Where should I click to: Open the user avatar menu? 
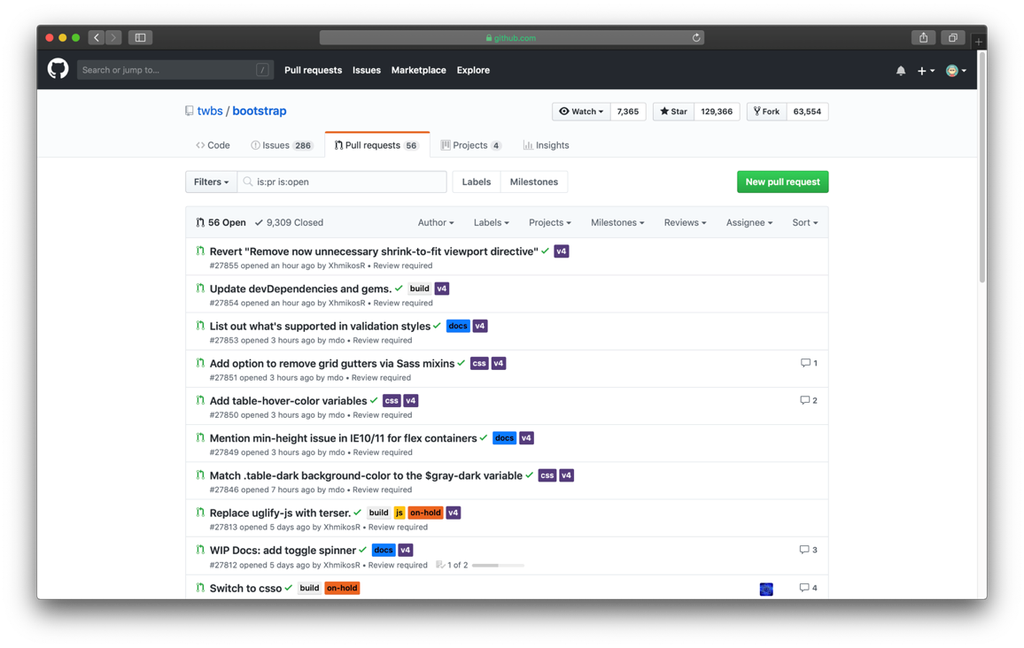click(x=955, y=71)
